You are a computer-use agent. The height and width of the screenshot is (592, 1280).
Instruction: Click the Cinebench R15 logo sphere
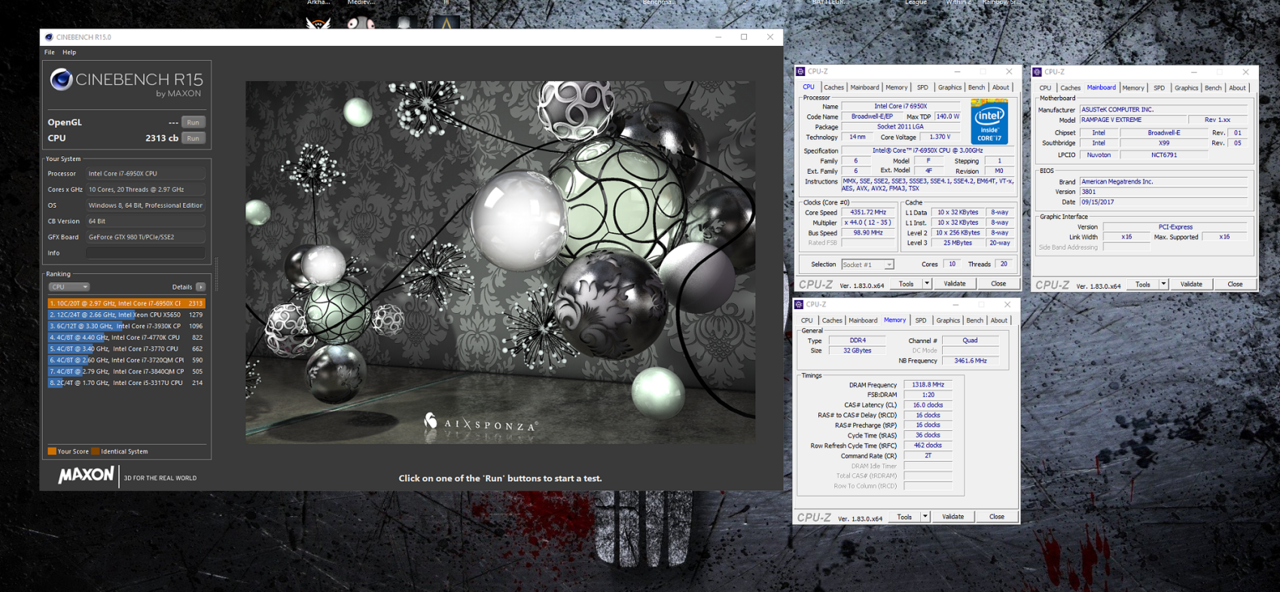61,80
